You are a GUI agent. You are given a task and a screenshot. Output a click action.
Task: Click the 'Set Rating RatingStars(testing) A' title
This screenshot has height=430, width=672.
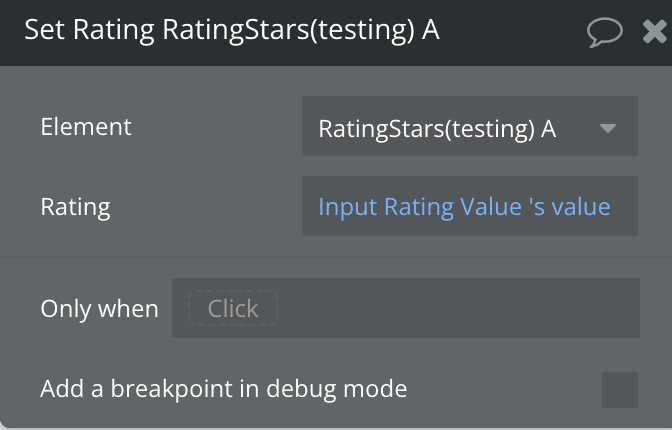[x=231, y=31]
